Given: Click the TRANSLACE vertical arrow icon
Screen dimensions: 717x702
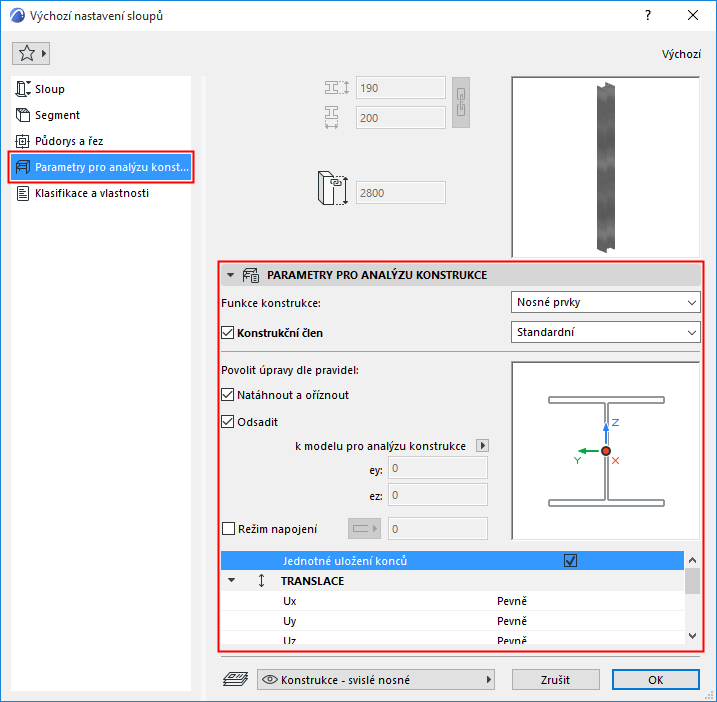Looking at the screenshot, I should click(x=261, y=580).
